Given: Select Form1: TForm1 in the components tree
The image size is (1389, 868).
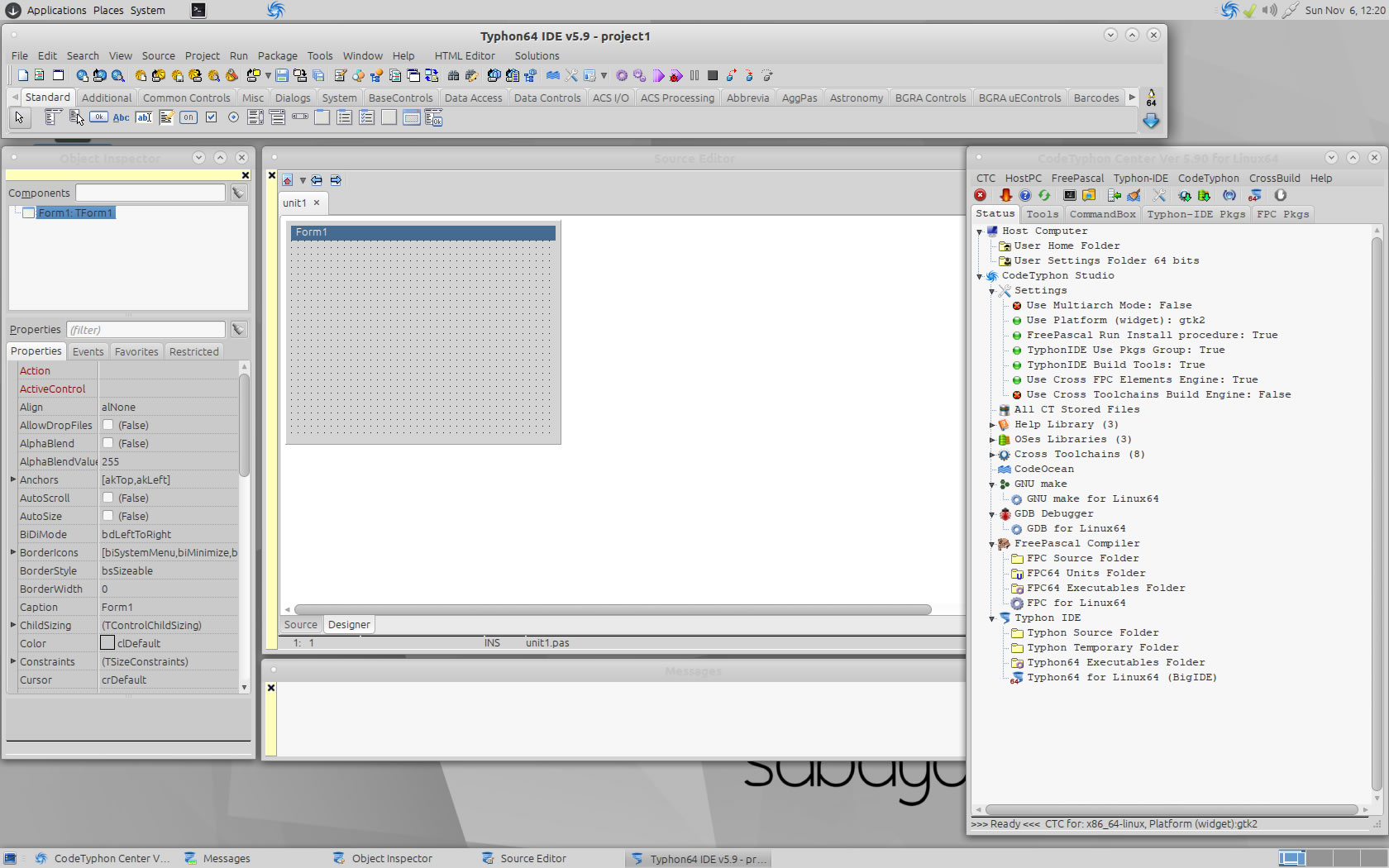Looking at the screenshot, I should click(x=76, y=213).
